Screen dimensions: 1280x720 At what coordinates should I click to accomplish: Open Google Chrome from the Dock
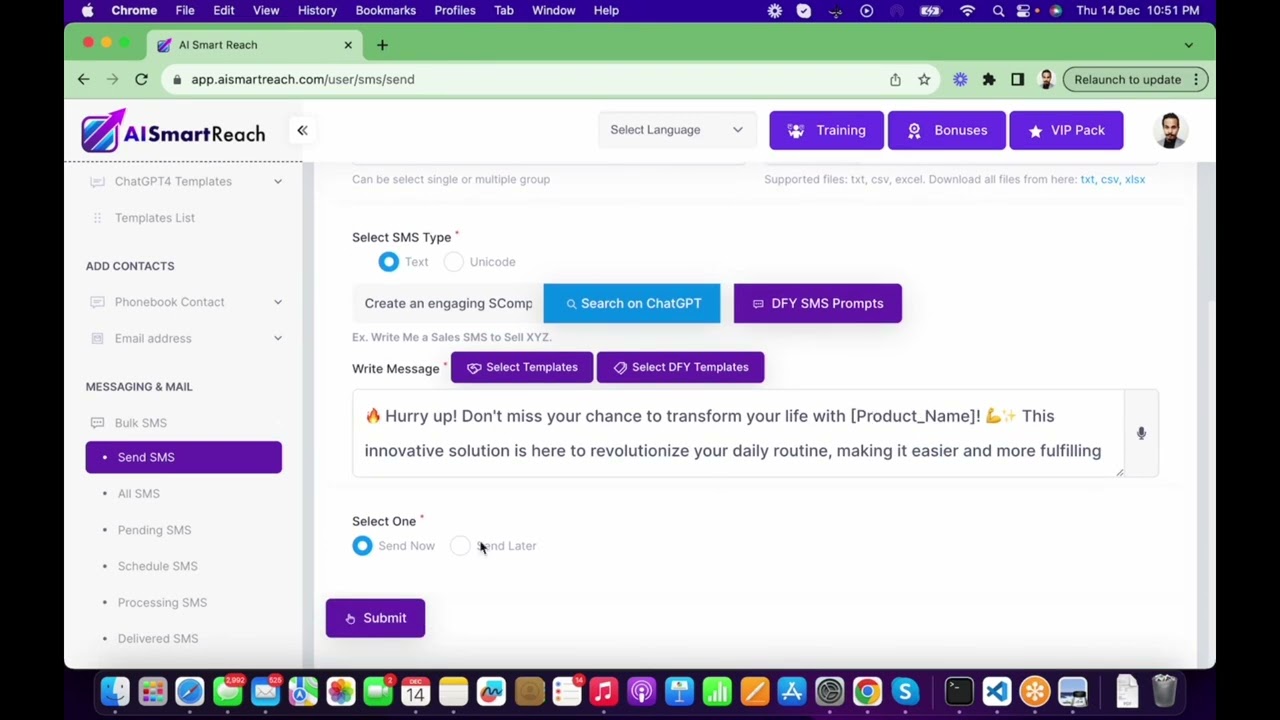coord(867,691)
